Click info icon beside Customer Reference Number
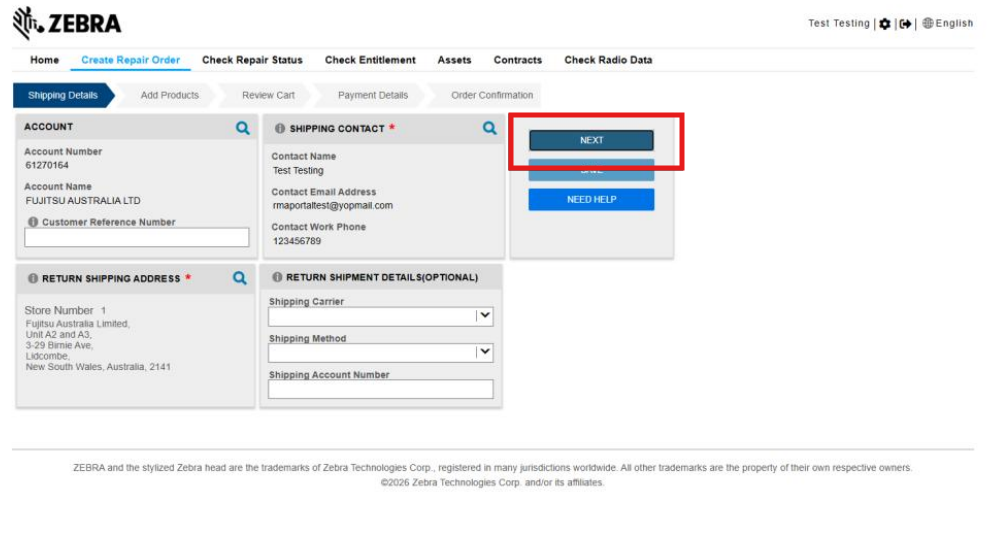This screenshot has width=998, height=537. click(33, 222)
